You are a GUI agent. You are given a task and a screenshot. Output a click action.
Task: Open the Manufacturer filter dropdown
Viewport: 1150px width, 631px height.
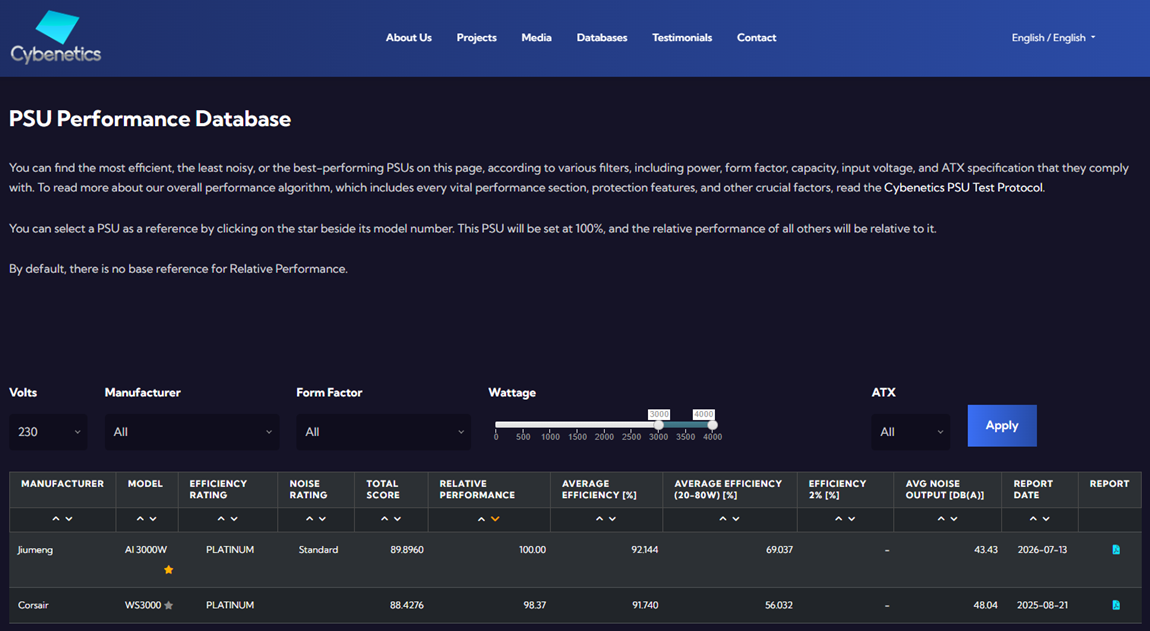(191, 432)
